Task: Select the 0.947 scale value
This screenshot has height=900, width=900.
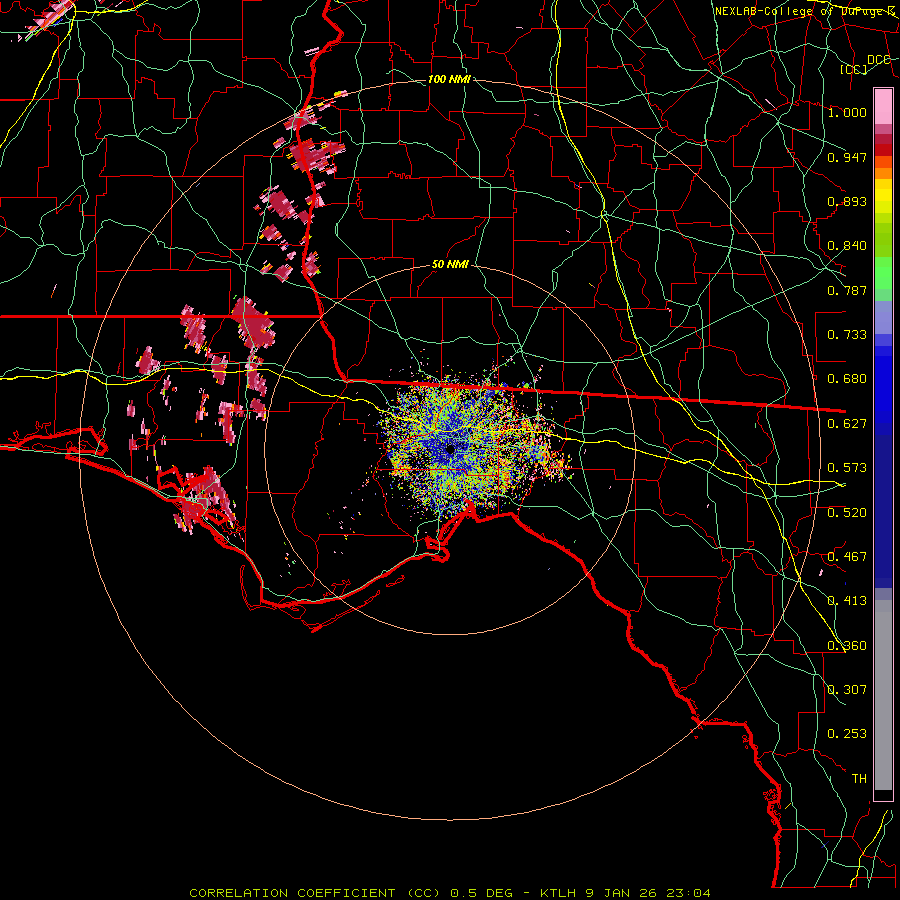Action: click(847, 157)
